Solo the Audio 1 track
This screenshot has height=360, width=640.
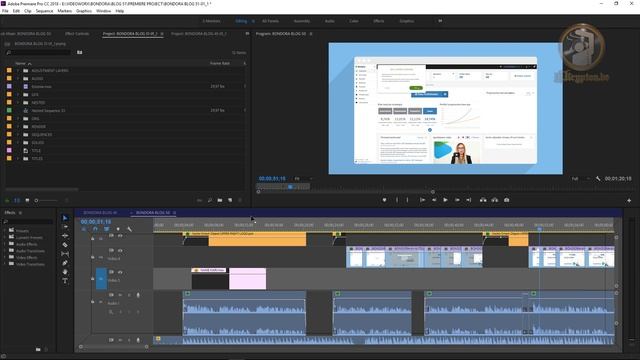click(x=129, y=295)
